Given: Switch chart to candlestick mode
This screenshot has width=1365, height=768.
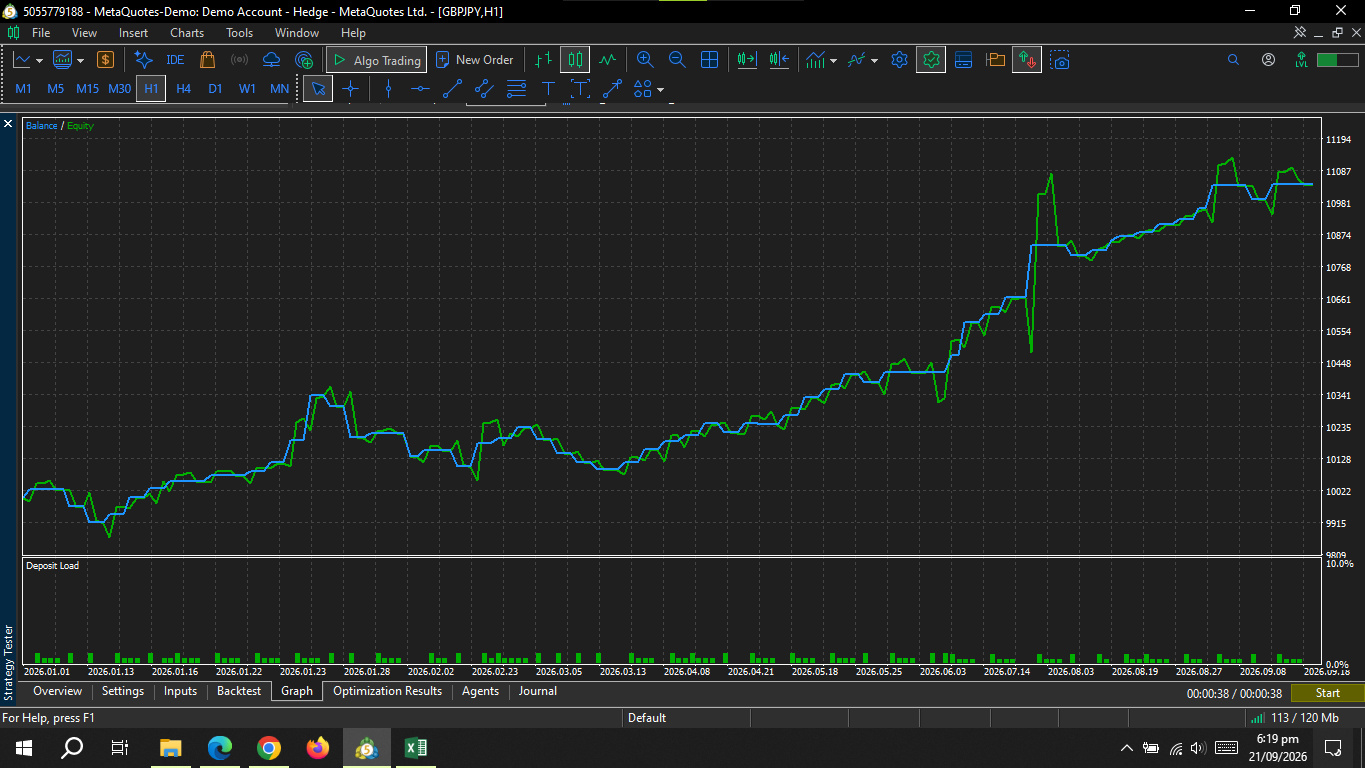Looking at the screenshot, I should pos(575,60).
